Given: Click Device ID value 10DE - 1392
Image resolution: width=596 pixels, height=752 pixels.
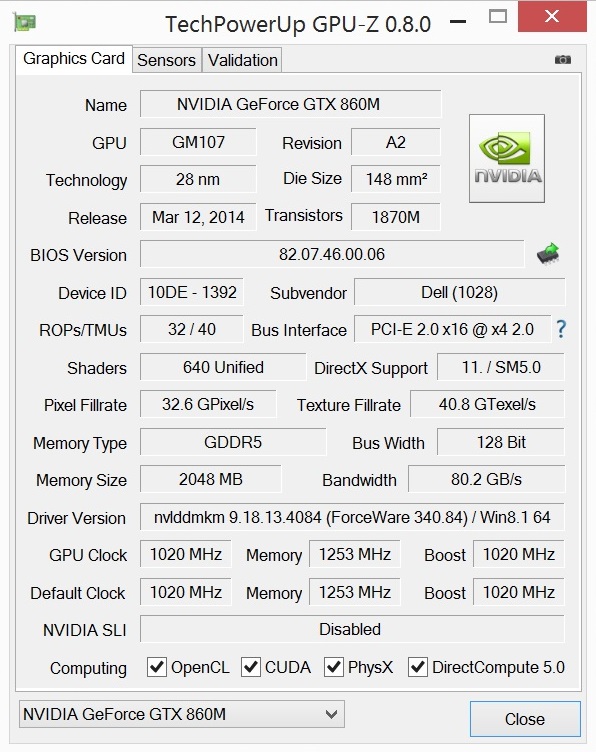Looking at the screenshot, I should (x=192, y=292).
